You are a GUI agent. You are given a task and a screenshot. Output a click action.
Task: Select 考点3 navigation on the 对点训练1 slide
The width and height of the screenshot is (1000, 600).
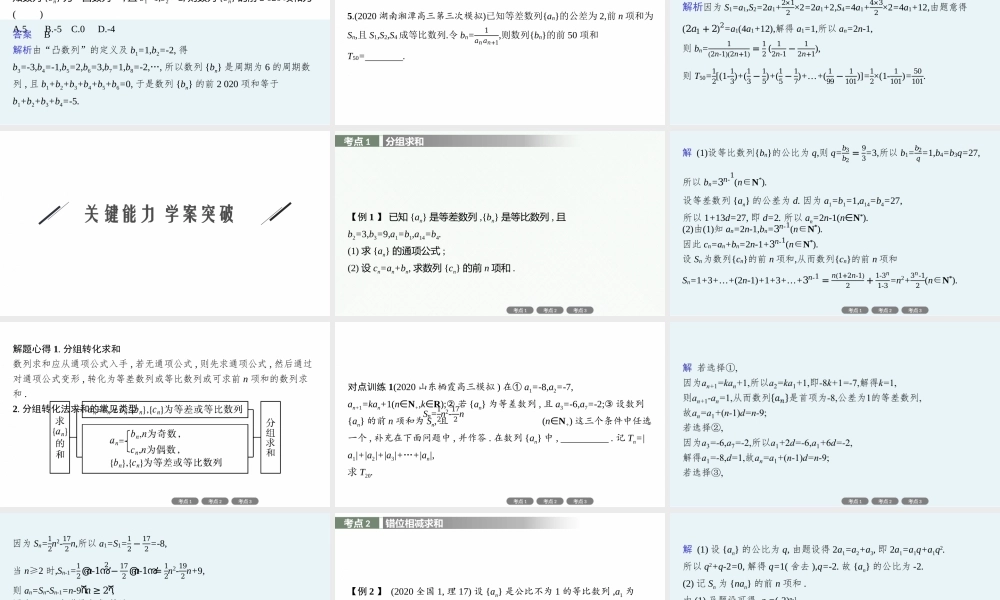pos(580,499)
